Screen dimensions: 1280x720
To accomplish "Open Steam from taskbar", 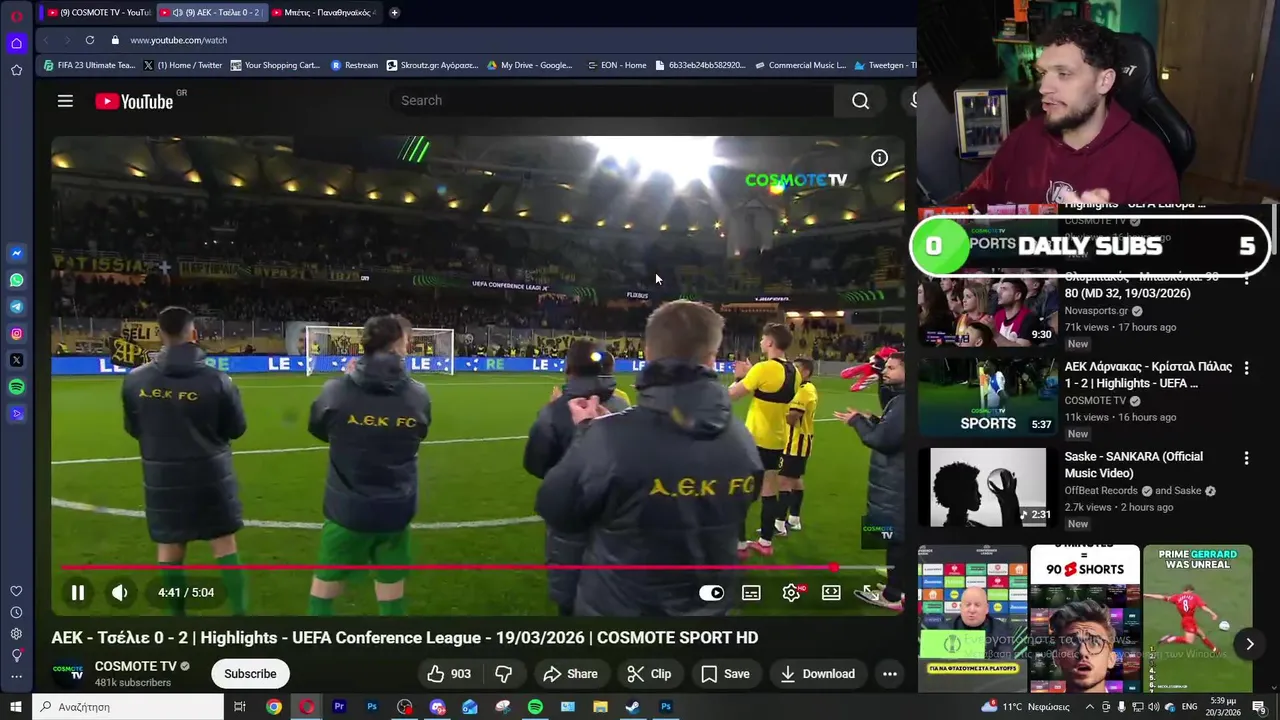I will 632,707.
